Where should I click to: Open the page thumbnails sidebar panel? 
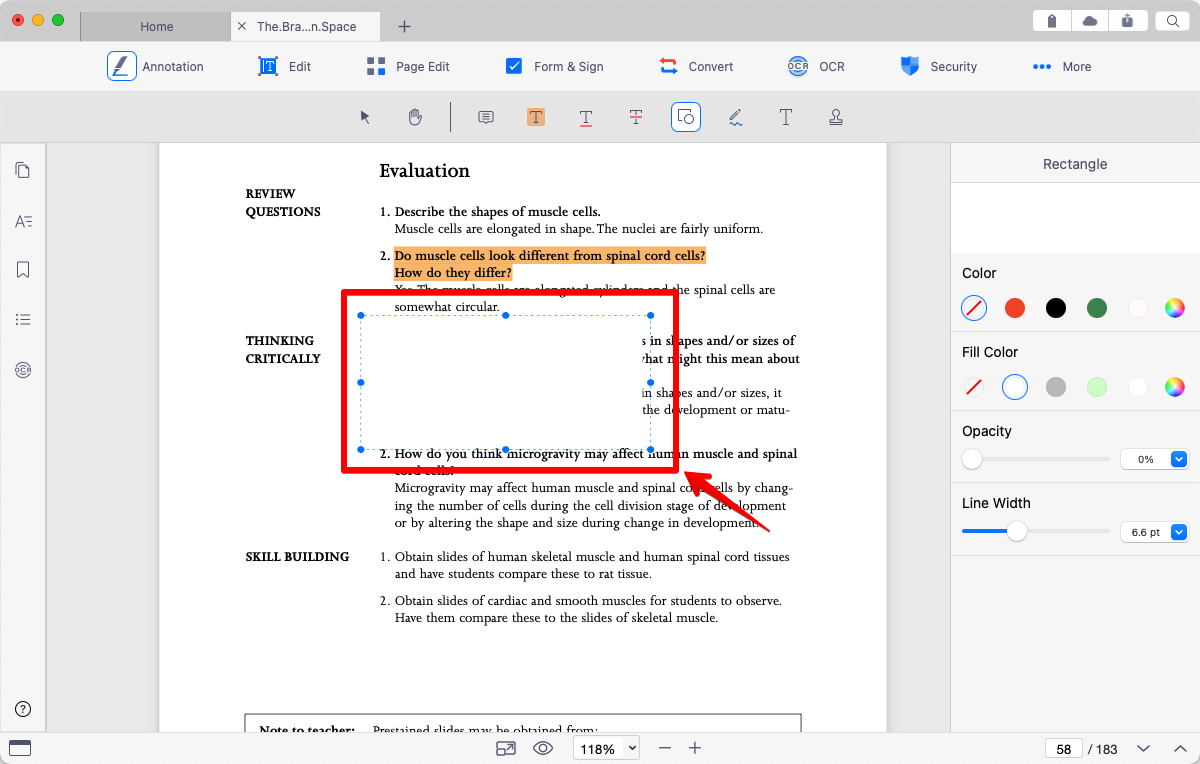tap(23, 170)
